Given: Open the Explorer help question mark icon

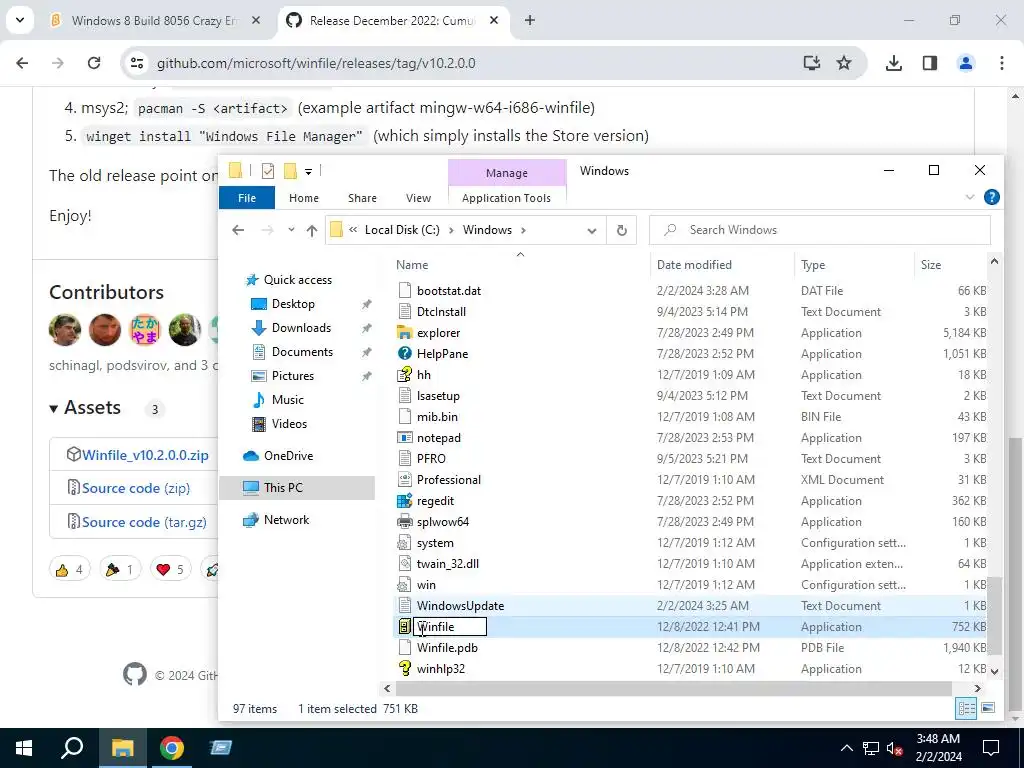Looking at the screenshot, I should point(991,197).
